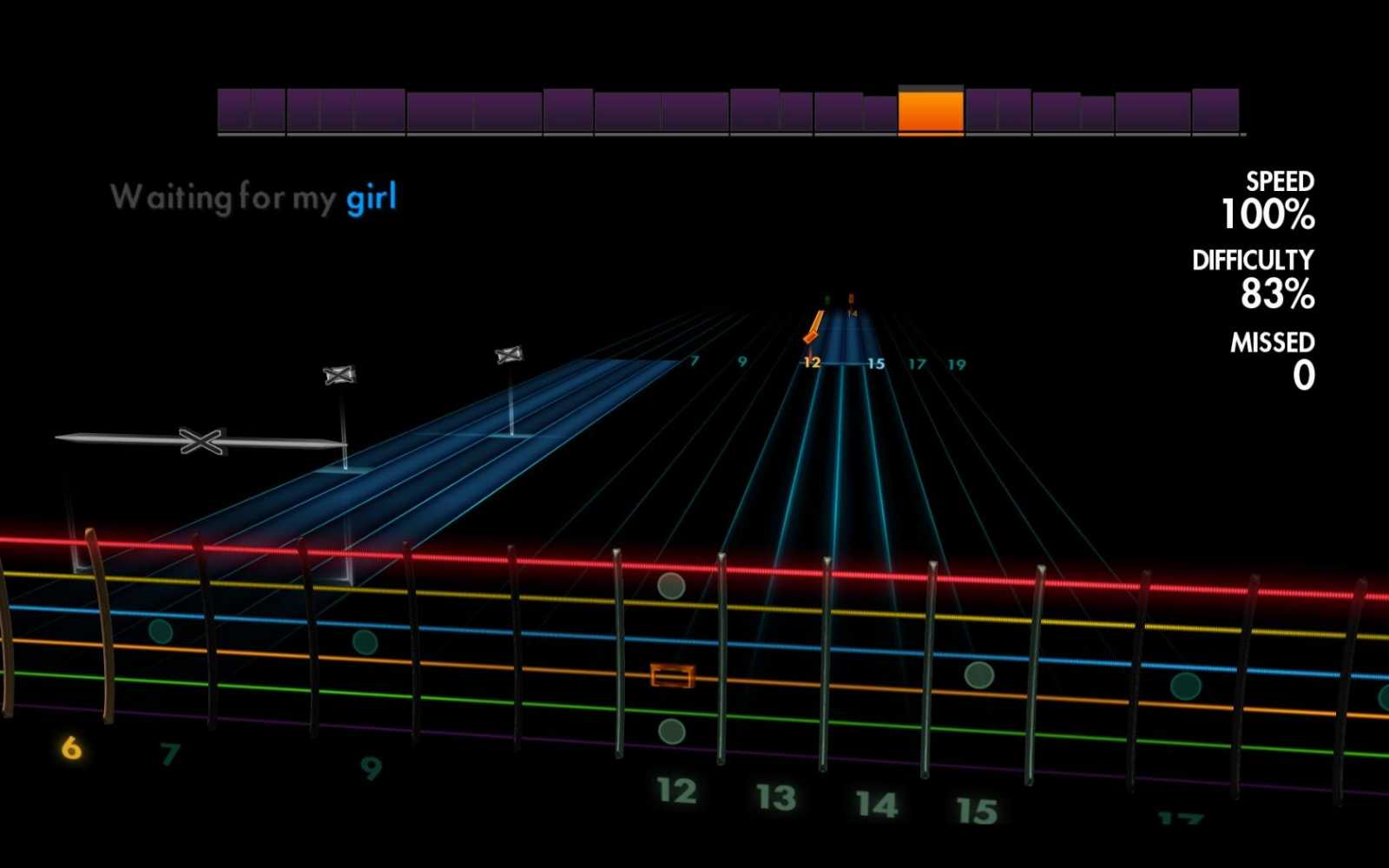Click the orange current section in song timeline
Screen dimensions: 1389x868
(x=931, y=110)
